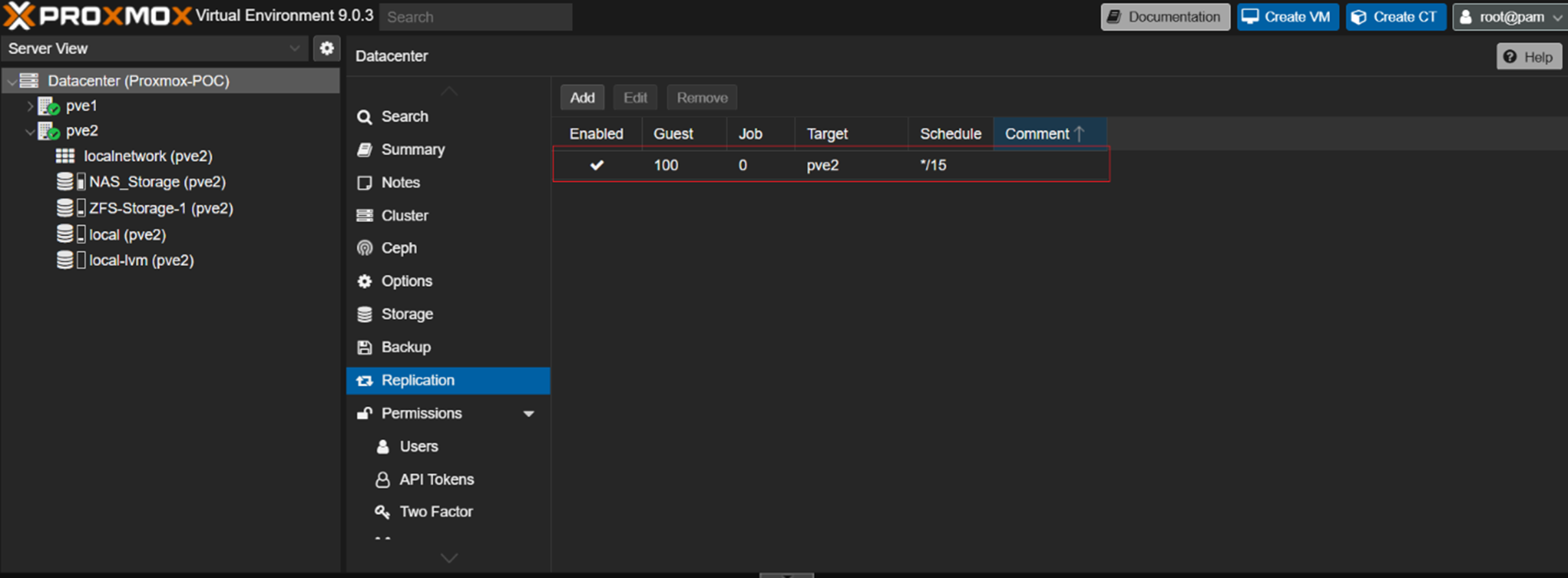Click the NAS_Storage (pve2) storage icon
The image size is (1568, 578).
click(71, 182)
